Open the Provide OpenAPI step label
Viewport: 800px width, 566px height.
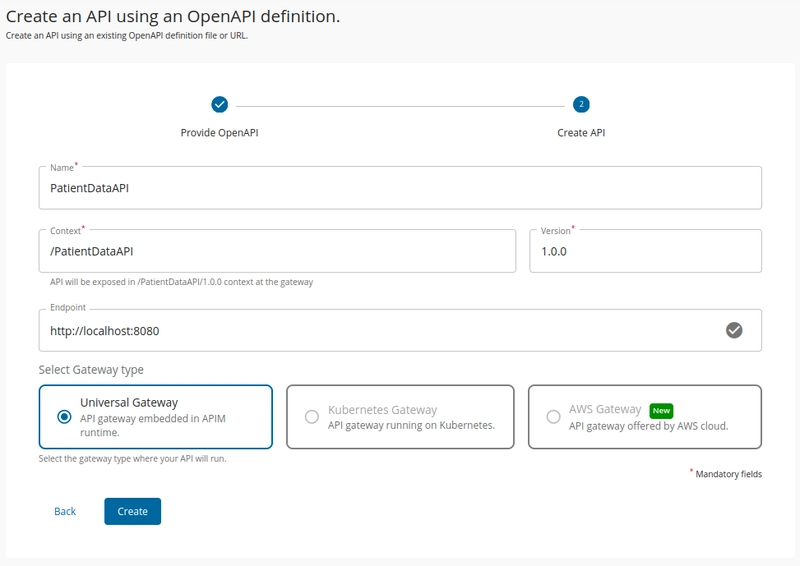[219, 133]
